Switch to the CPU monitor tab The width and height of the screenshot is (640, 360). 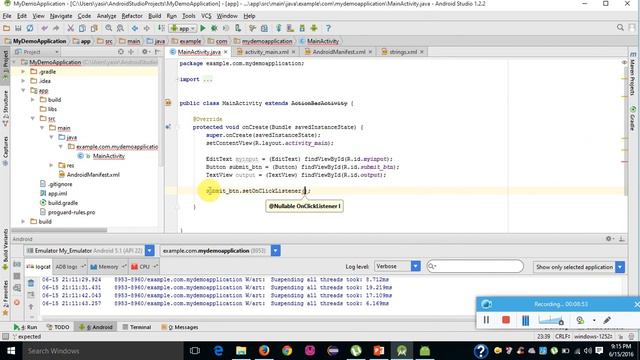click(144, 267)
